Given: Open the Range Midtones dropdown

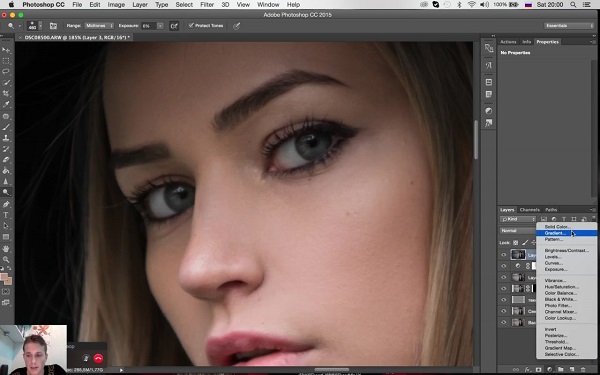Looking at the screenshot, I should point(99,26).
